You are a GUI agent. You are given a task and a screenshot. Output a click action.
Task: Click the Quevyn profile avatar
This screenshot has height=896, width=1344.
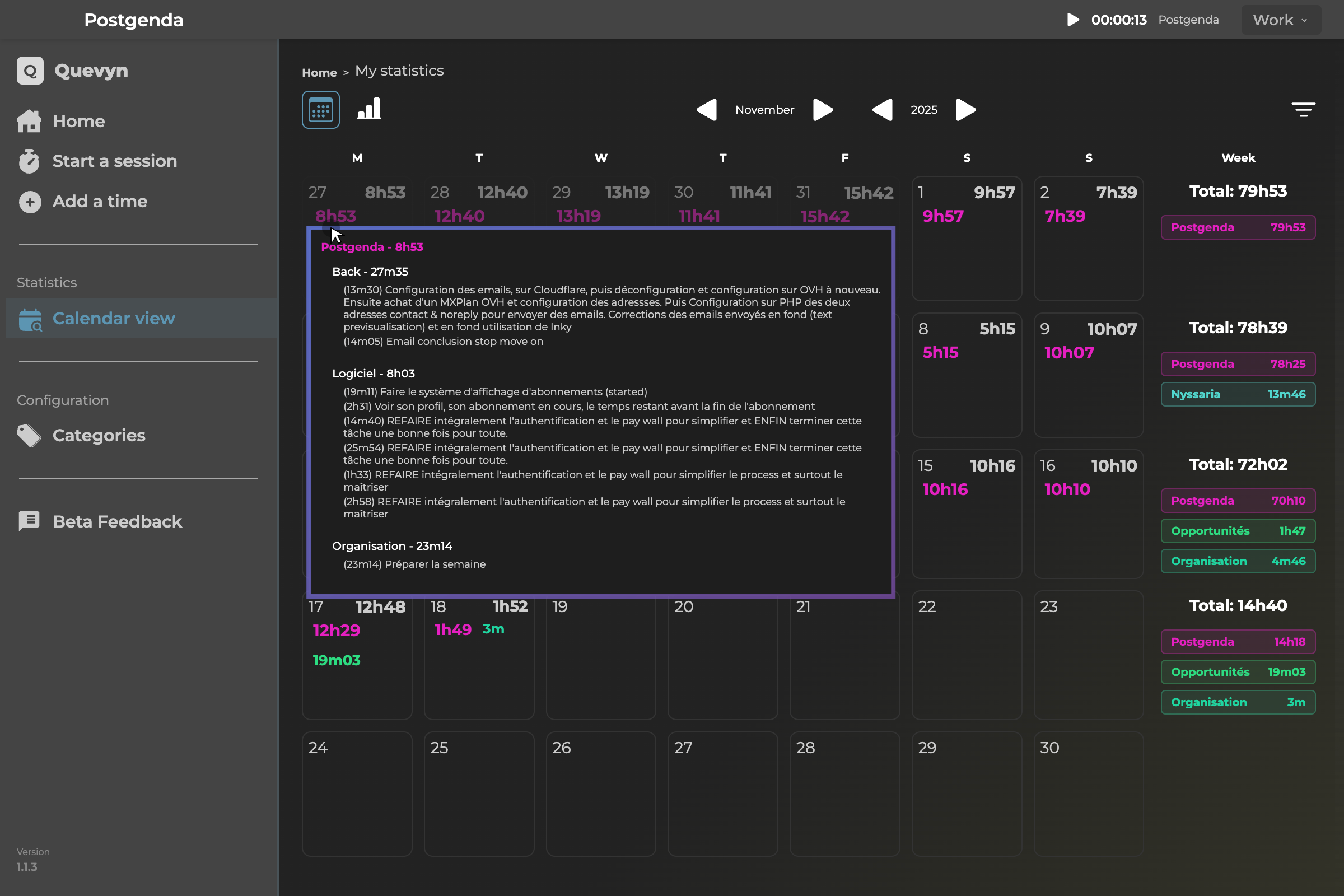coord(30,71)
